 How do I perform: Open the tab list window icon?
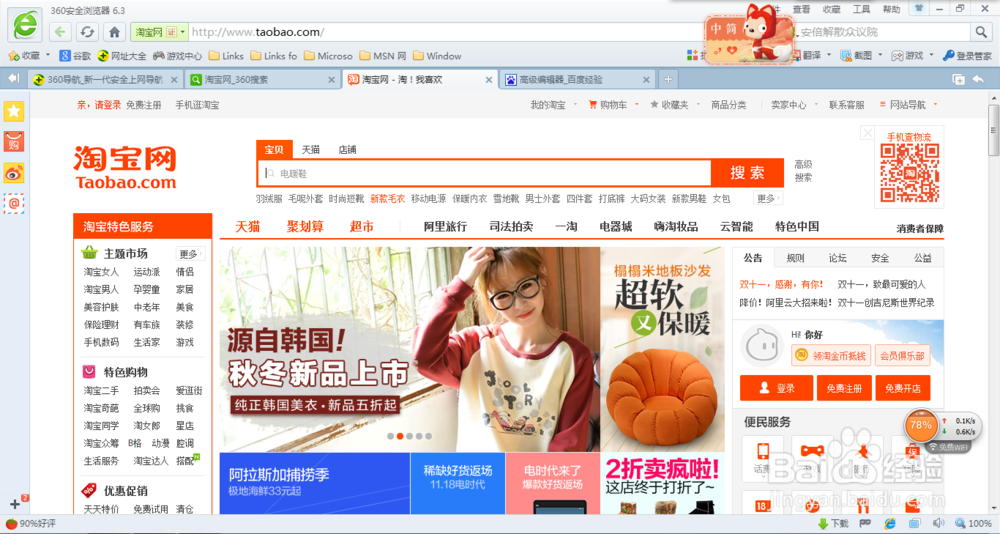tap(958, 79)
